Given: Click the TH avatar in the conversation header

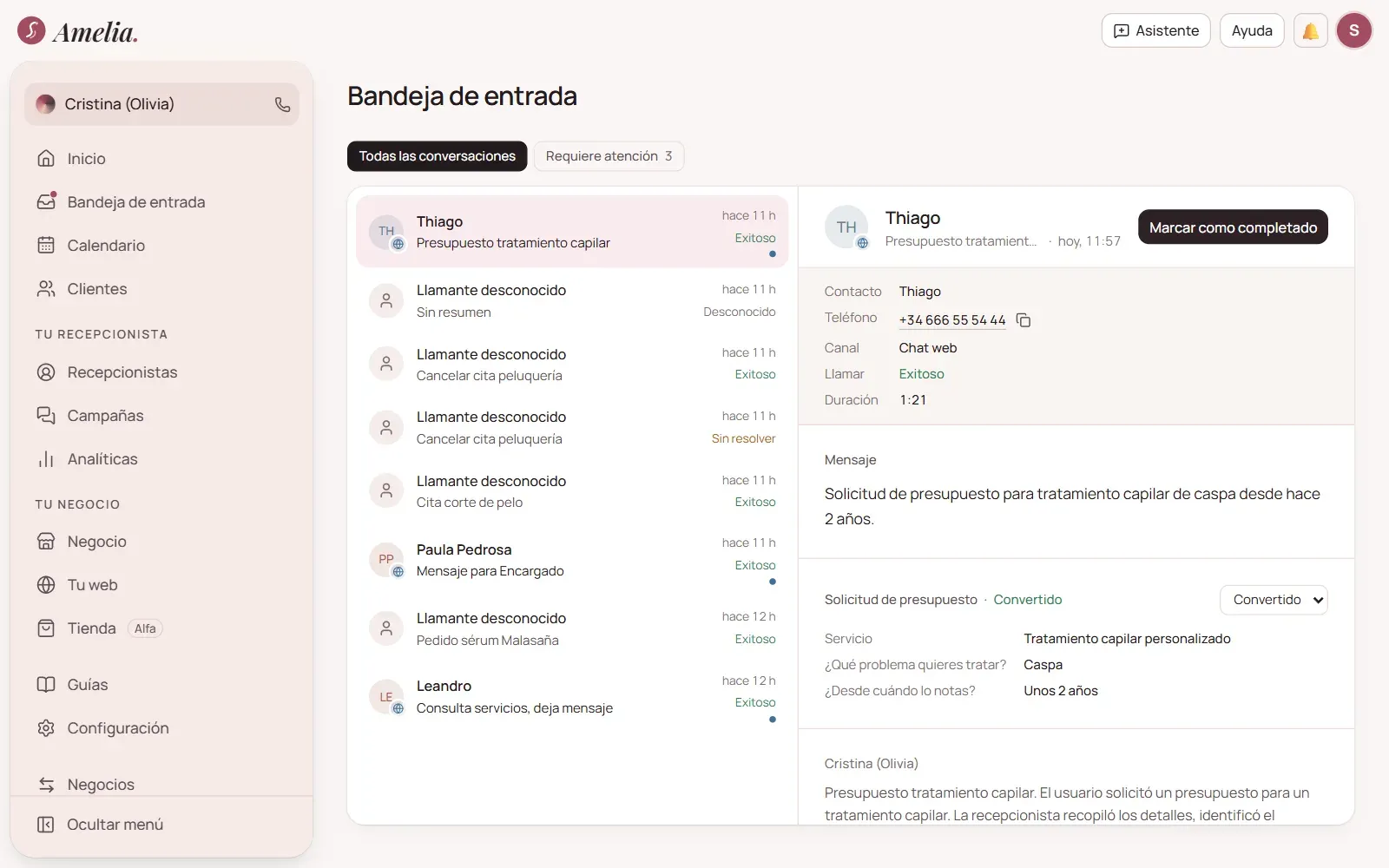Looking at the screenshot, I should (x=846, y=227).
